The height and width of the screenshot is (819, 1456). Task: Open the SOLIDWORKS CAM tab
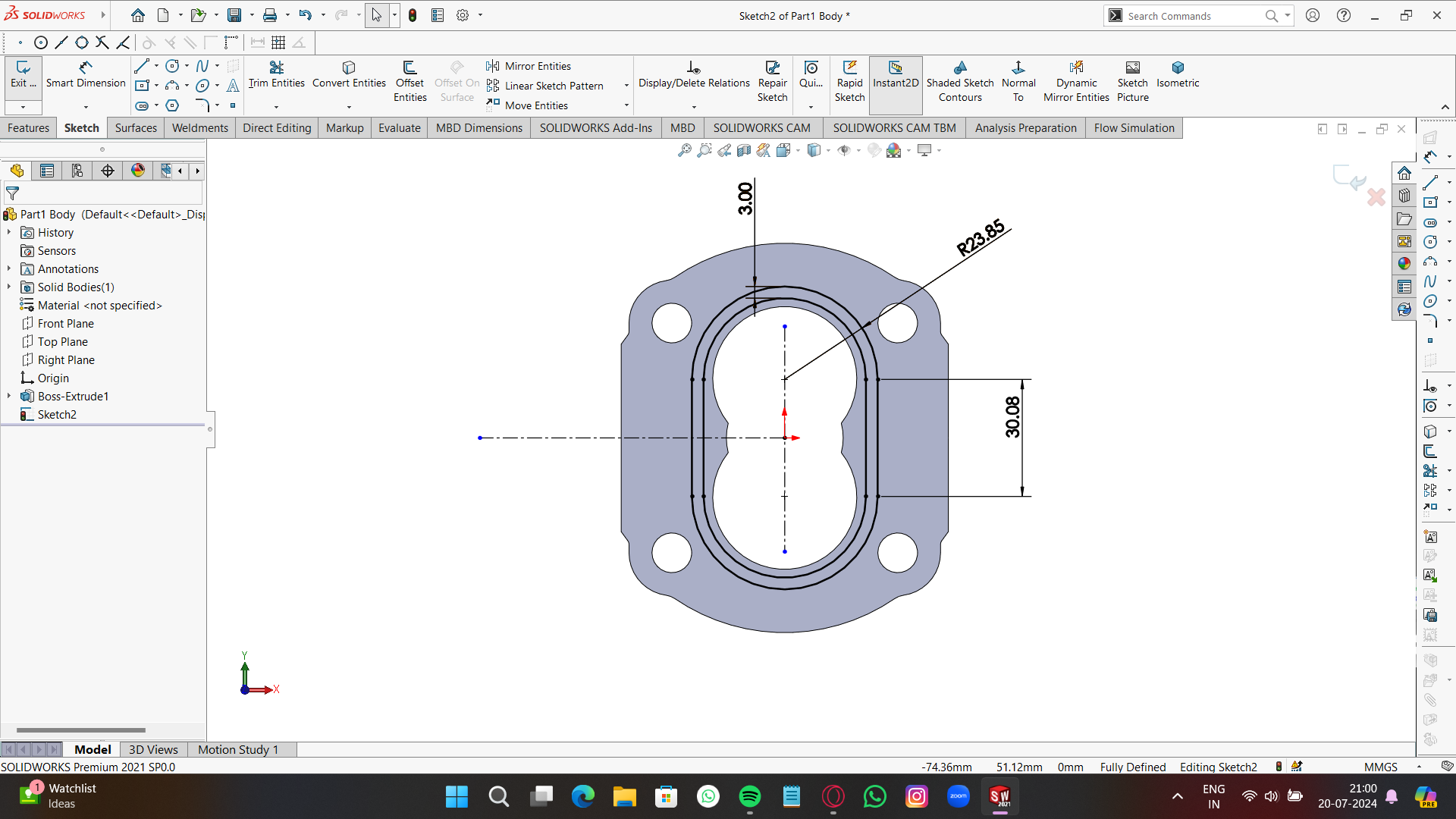[x=761, y=127]
